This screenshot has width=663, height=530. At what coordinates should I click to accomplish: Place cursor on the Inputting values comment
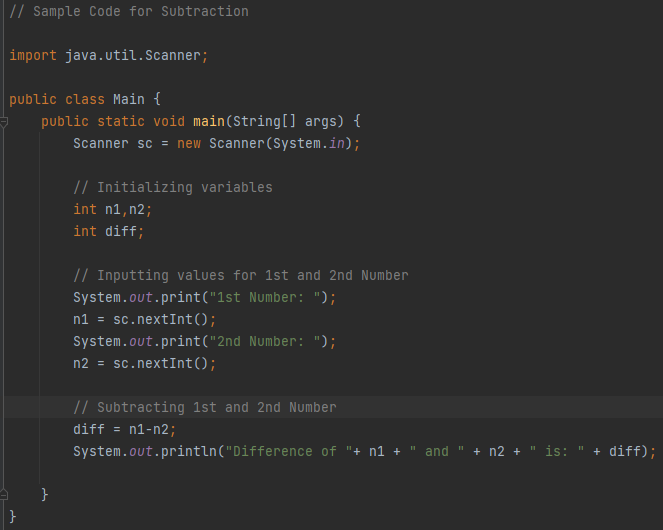[x=241, y=275]
